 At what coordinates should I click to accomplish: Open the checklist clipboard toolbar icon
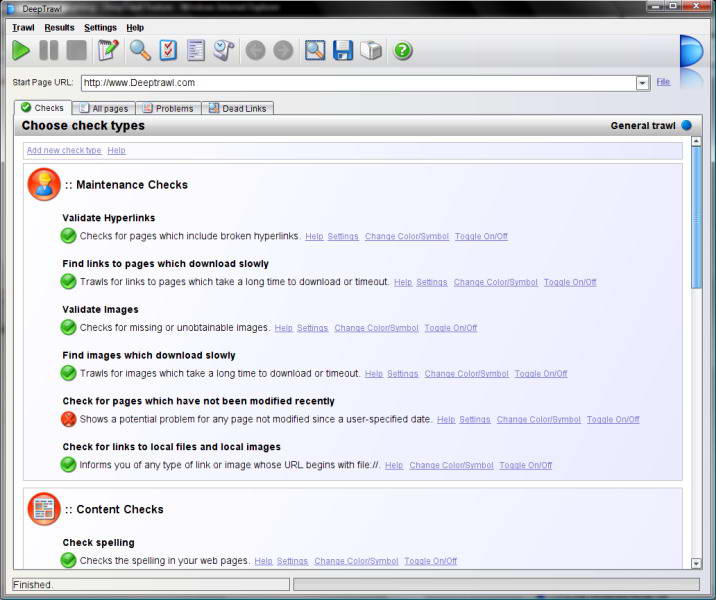tap(168, 50)
